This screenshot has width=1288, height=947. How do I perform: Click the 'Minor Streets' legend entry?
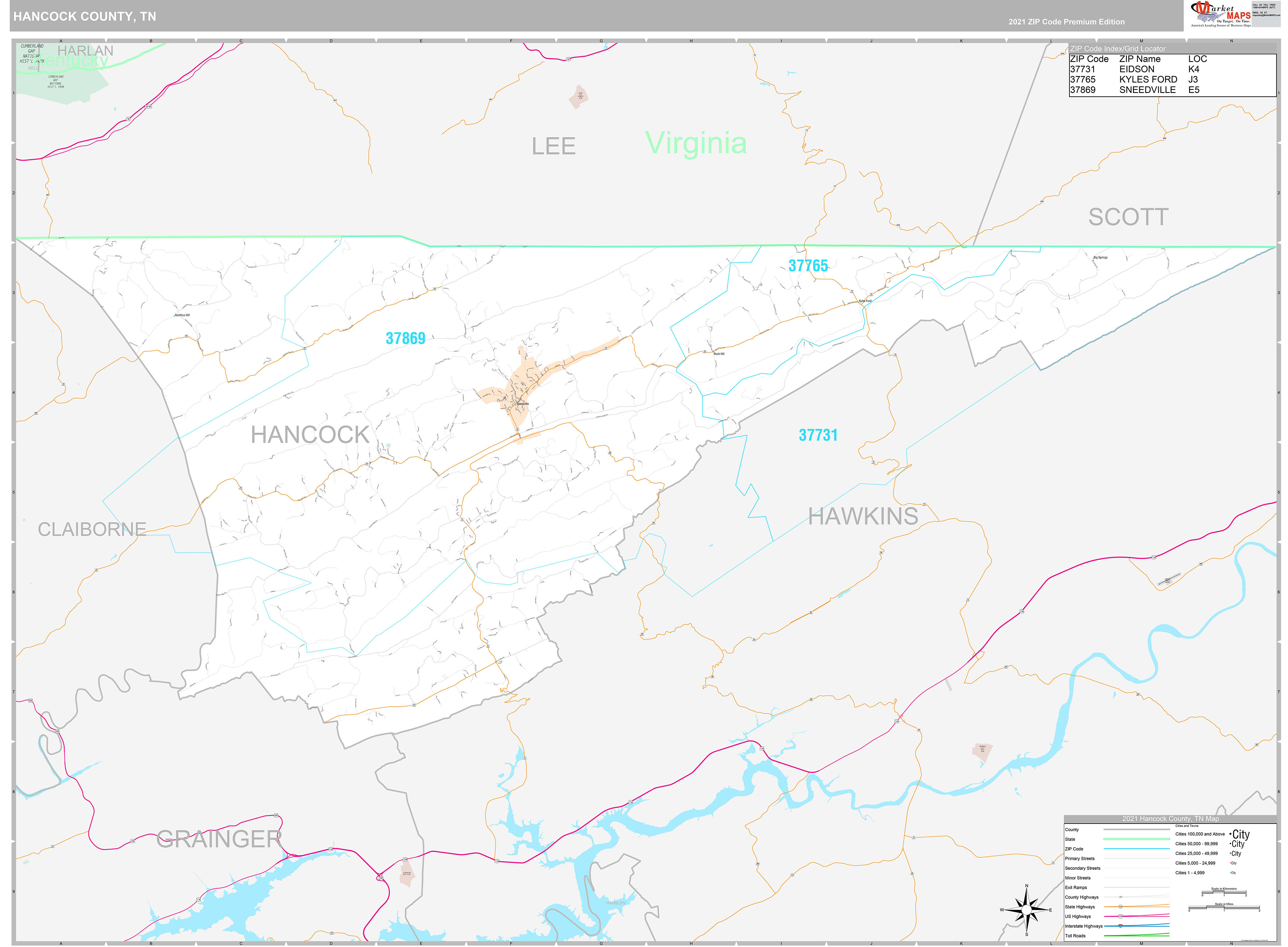click(x=1077, y=878)
